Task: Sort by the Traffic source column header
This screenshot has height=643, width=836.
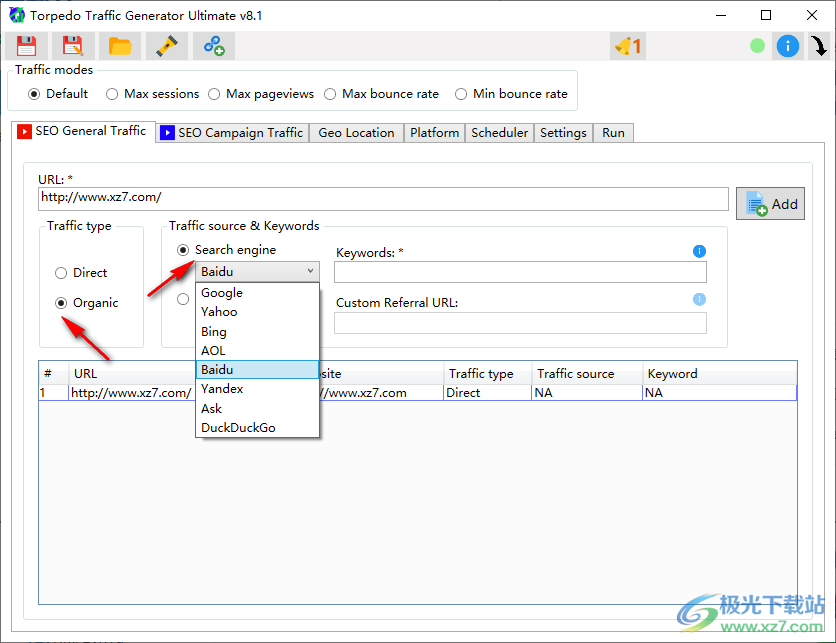Action: pos(587,374)
